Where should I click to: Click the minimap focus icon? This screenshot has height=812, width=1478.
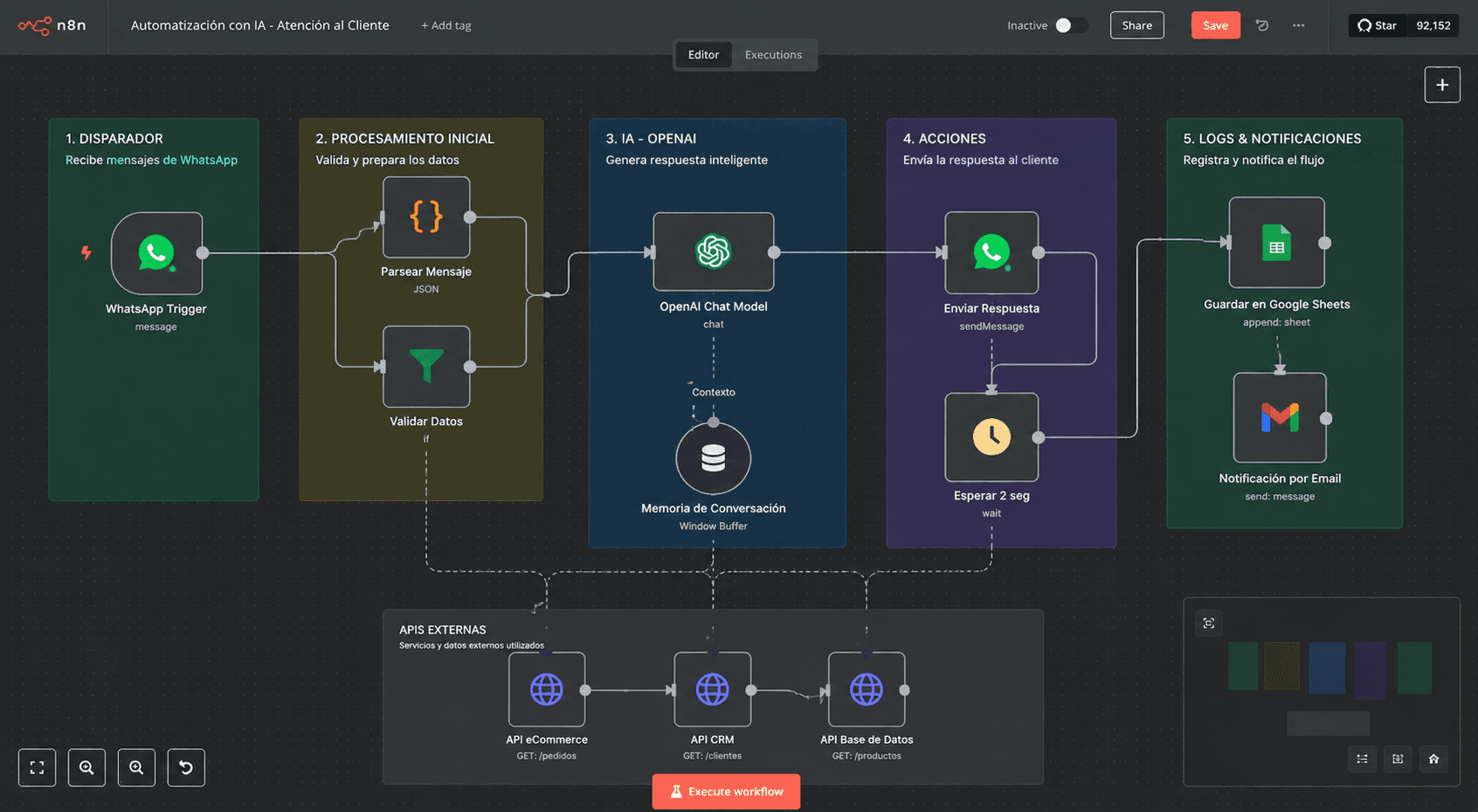(x=1209, y=623)
